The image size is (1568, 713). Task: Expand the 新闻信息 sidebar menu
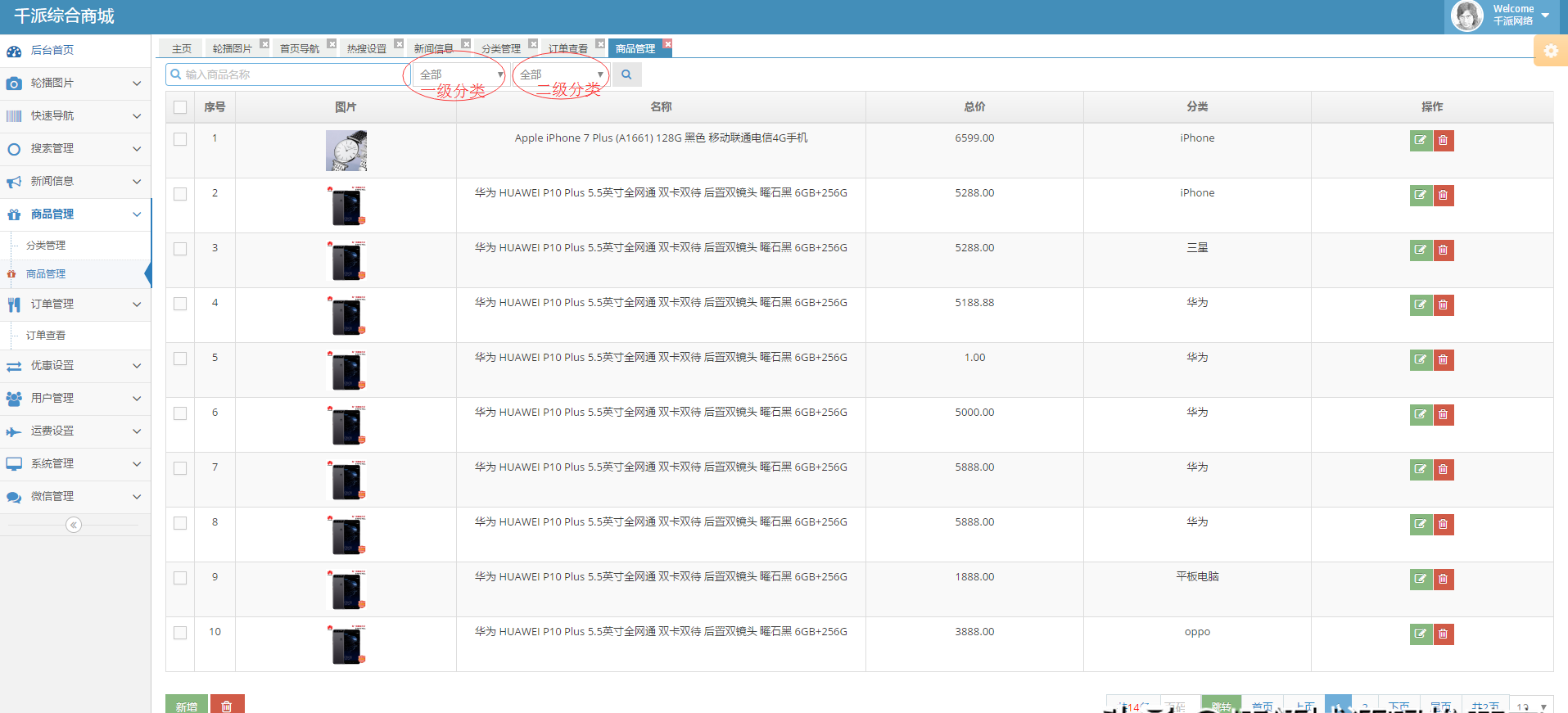[x=75, y=182]
